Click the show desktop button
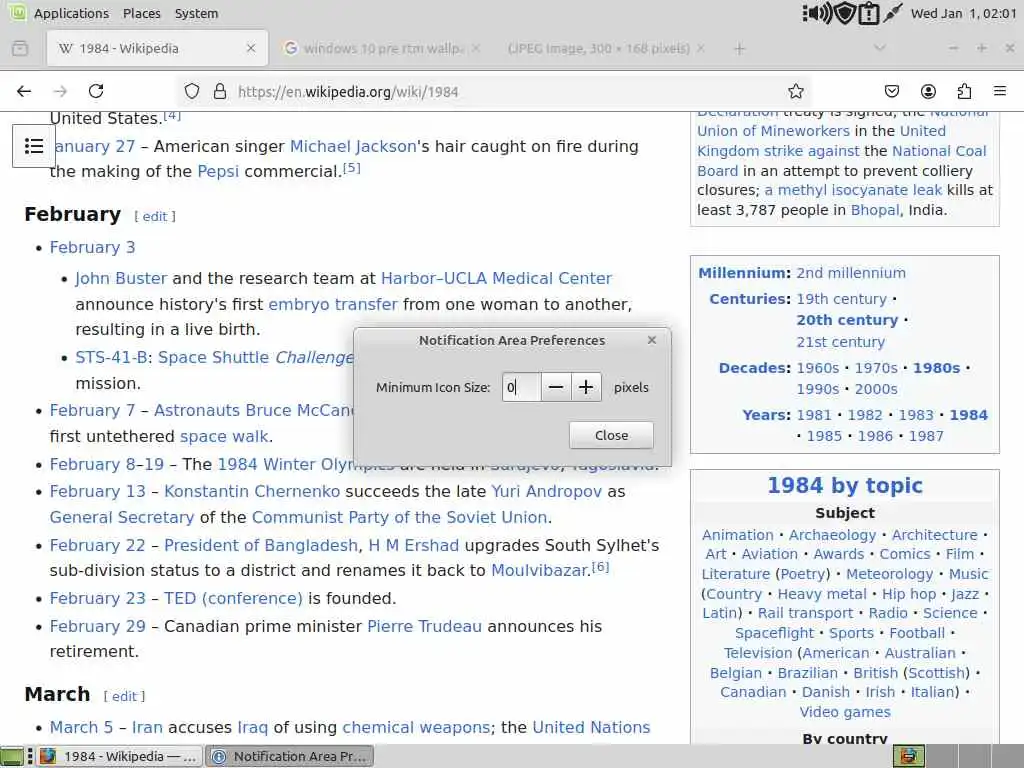Image resolution: width=1024 pixels, height=768 pixels. [12, 756]
